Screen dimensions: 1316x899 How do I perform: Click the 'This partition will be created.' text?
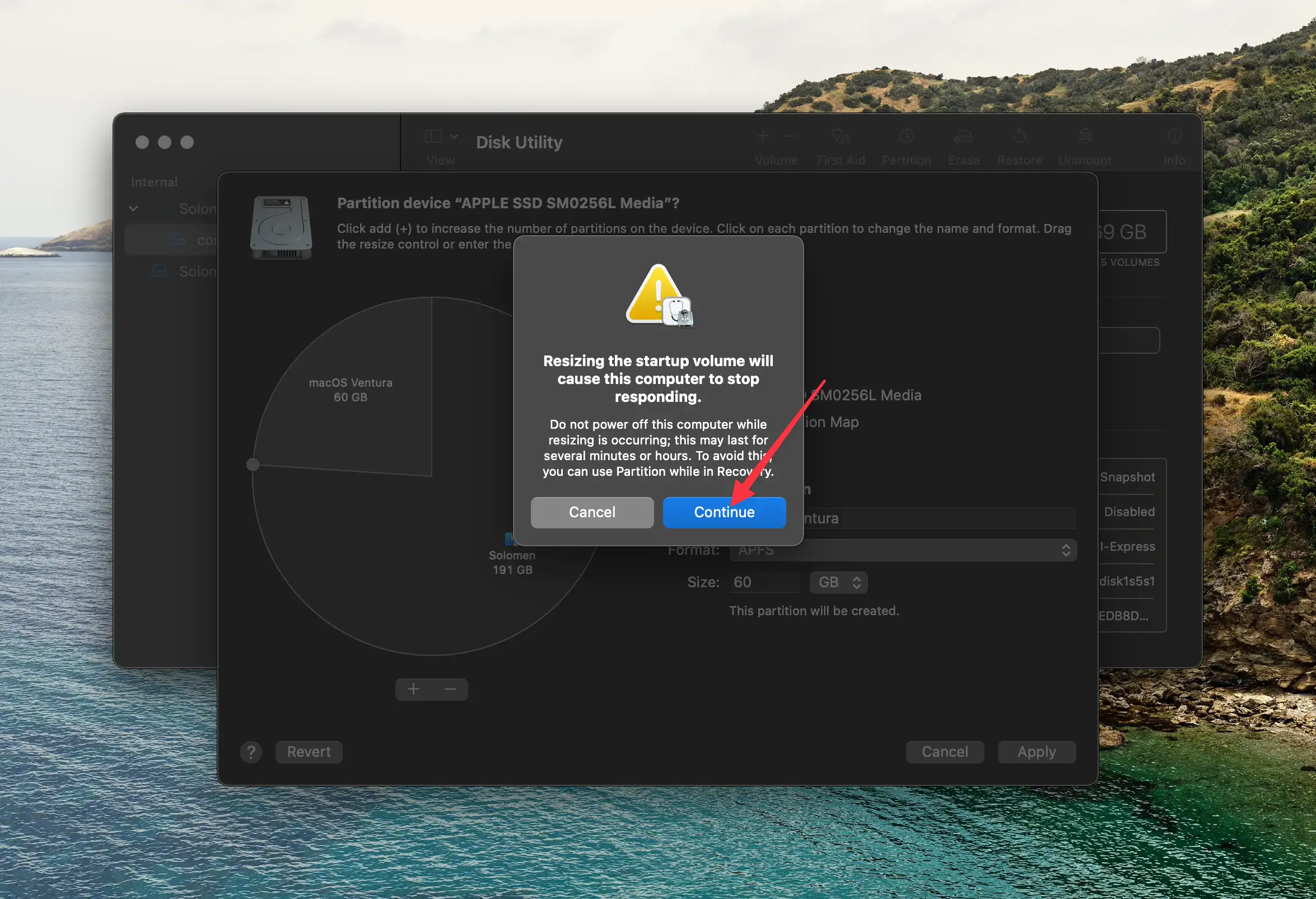tap(814, 610)
